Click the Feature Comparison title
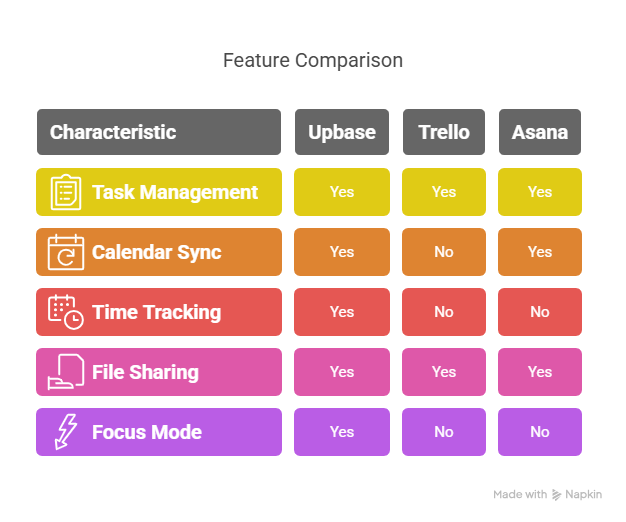626x522 pixels. pos(313,61)
